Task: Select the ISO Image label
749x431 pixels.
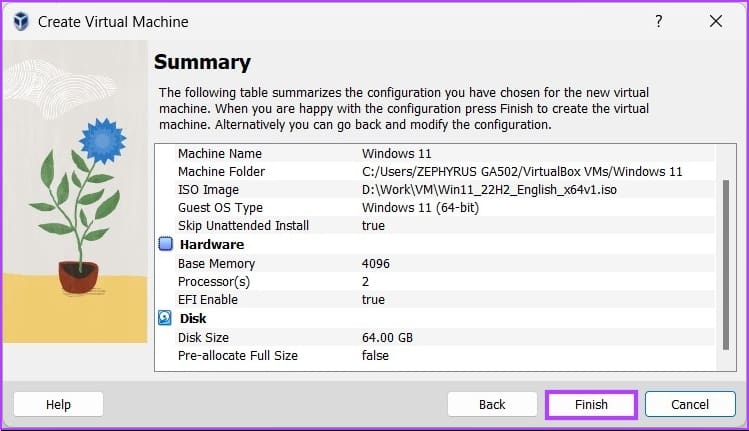Action: 208,190
